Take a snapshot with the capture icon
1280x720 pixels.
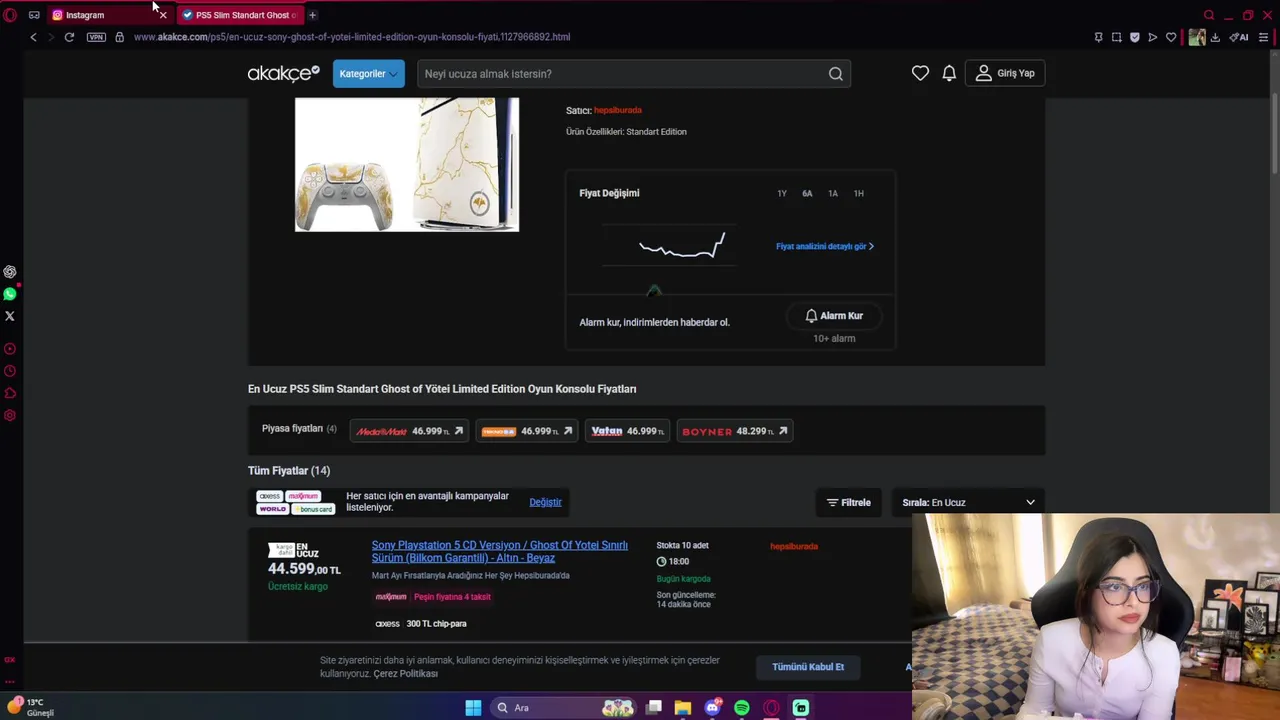click(x=1116, y=37)
